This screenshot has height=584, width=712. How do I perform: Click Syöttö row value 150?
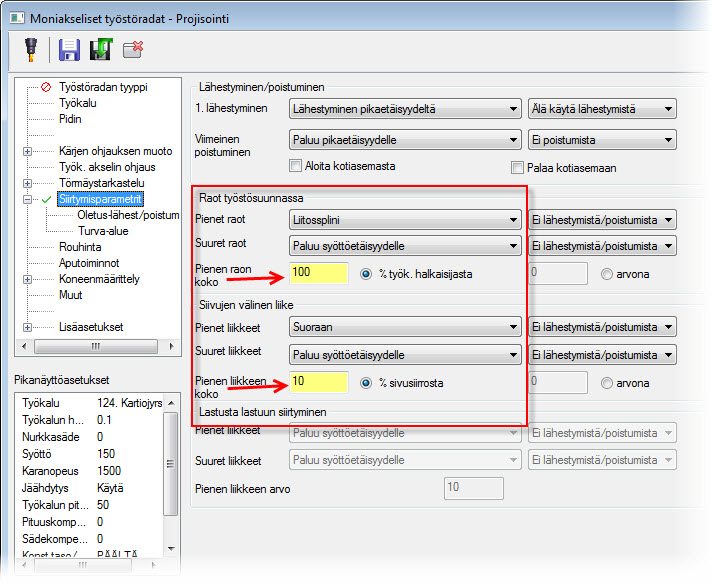[106, 454]
